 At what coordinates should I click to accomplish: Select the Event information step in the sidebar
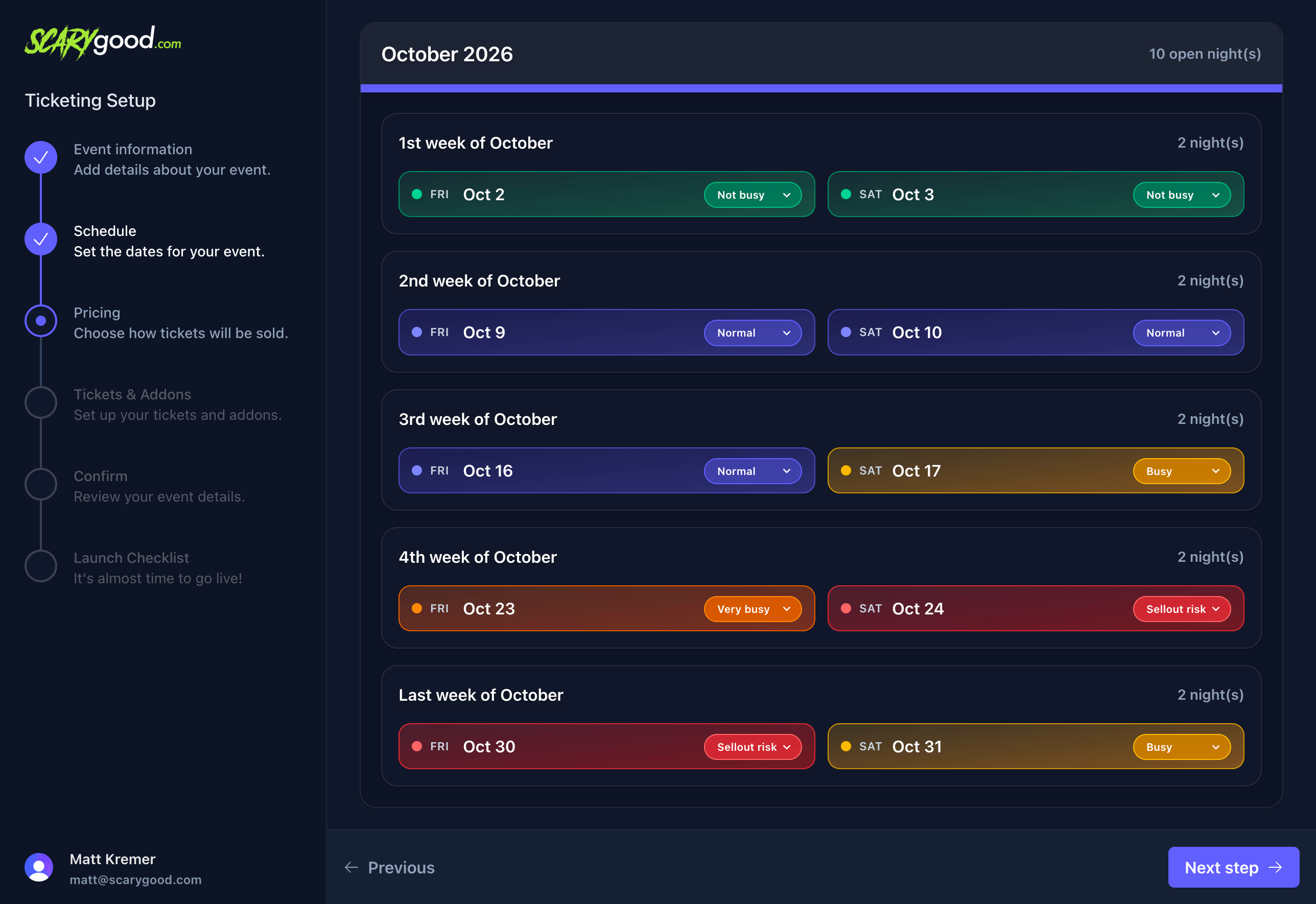coord(133,149)
